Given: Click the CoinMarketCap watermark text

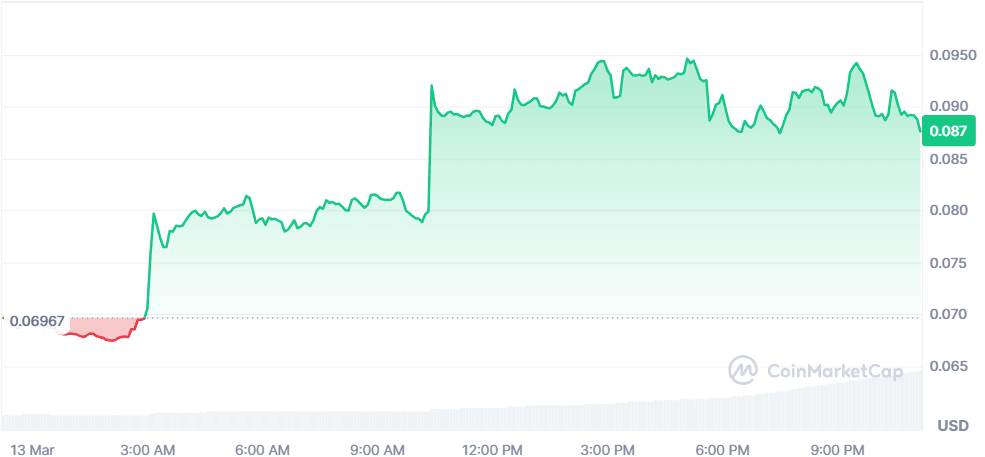Looking at the screenshot, I should point(834,371).
